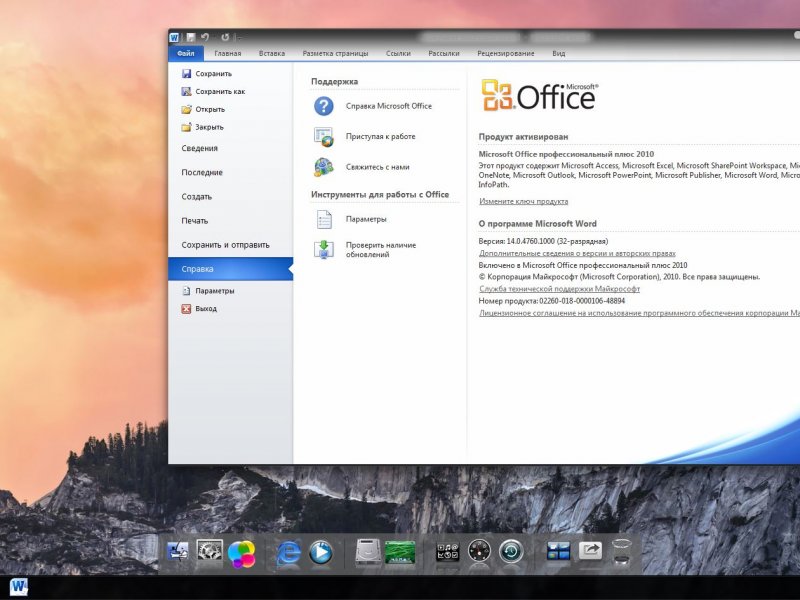The image size is (800, 600).
Task: Choose Сохранить как in the sidebar
Action: [x=213, y=91]
